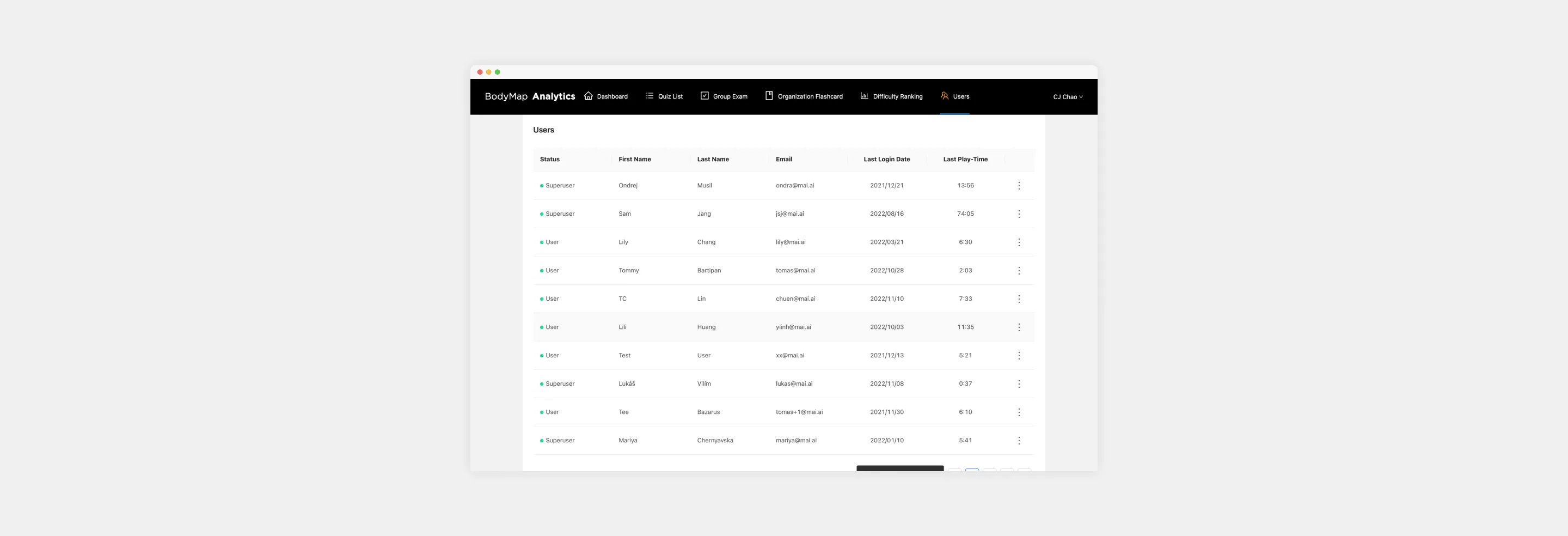Click the Email column header
Screen dimensions: 1568x536
783,159
